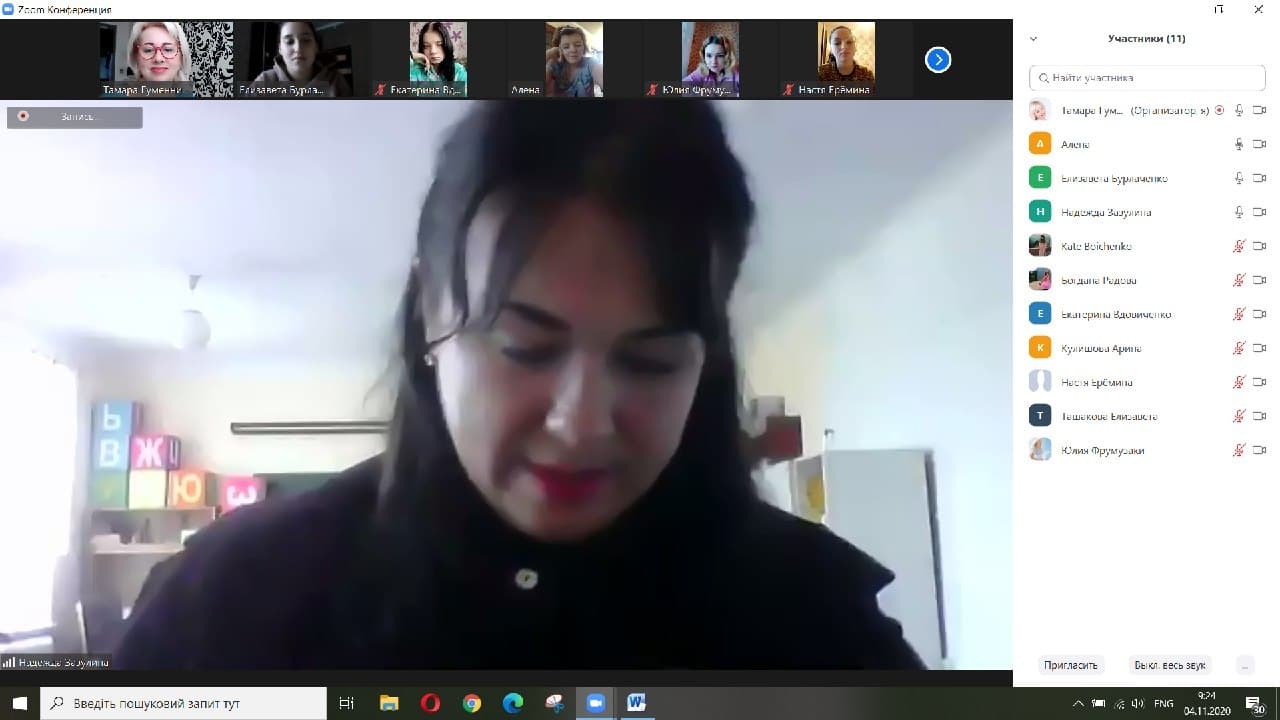Click recording status icon beside Организатор

[x=1219, y=111]
